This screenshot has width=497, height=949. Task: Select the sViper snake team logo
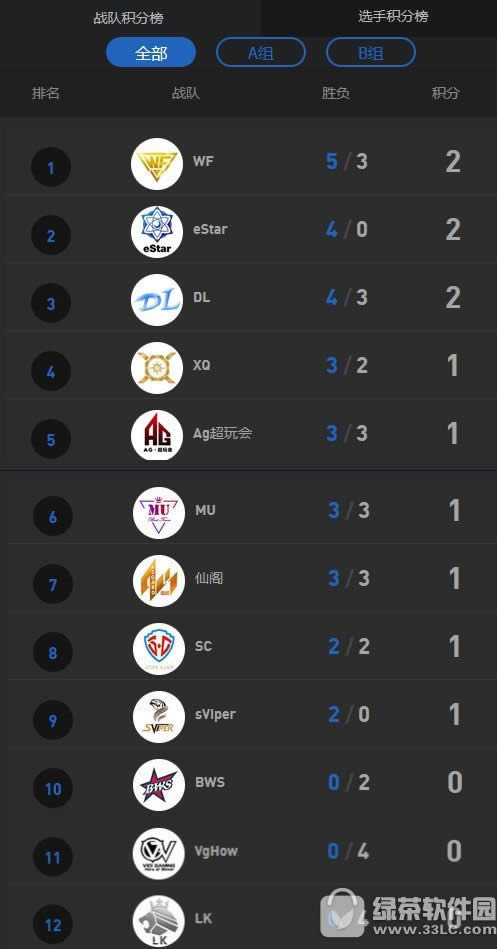point(159,716)
